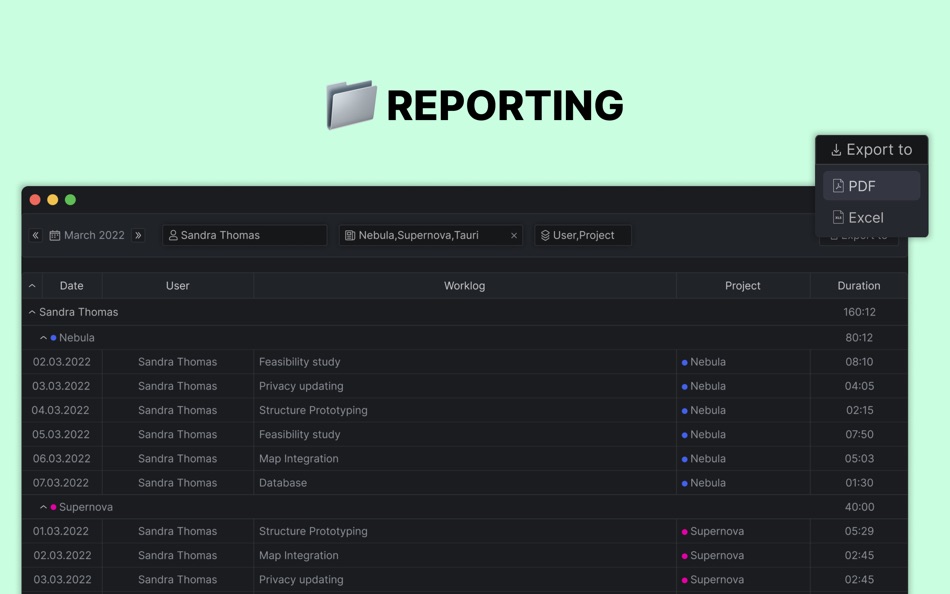Image resolution: width=950 pixels, height=594 pixels.
Task: Sort by the Duration column header
Action: 859,285
